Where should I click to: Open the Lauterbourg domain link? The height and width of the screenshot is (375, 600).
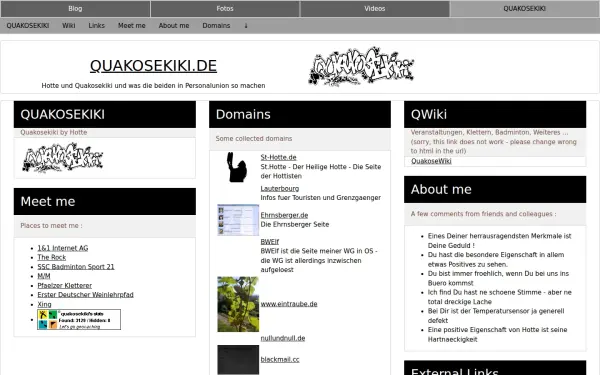280,188
